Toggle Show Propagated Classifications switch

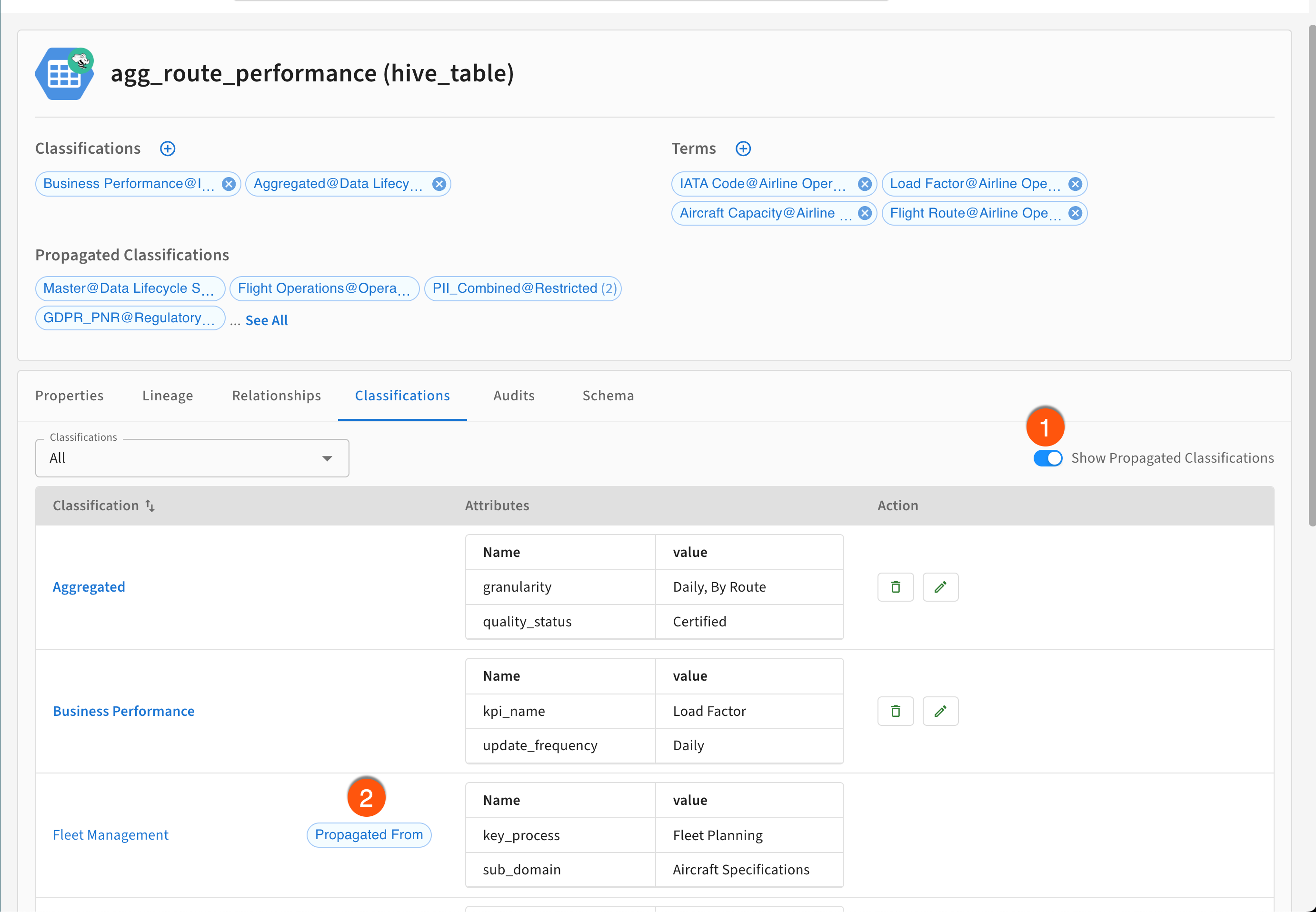point(1047,458)
